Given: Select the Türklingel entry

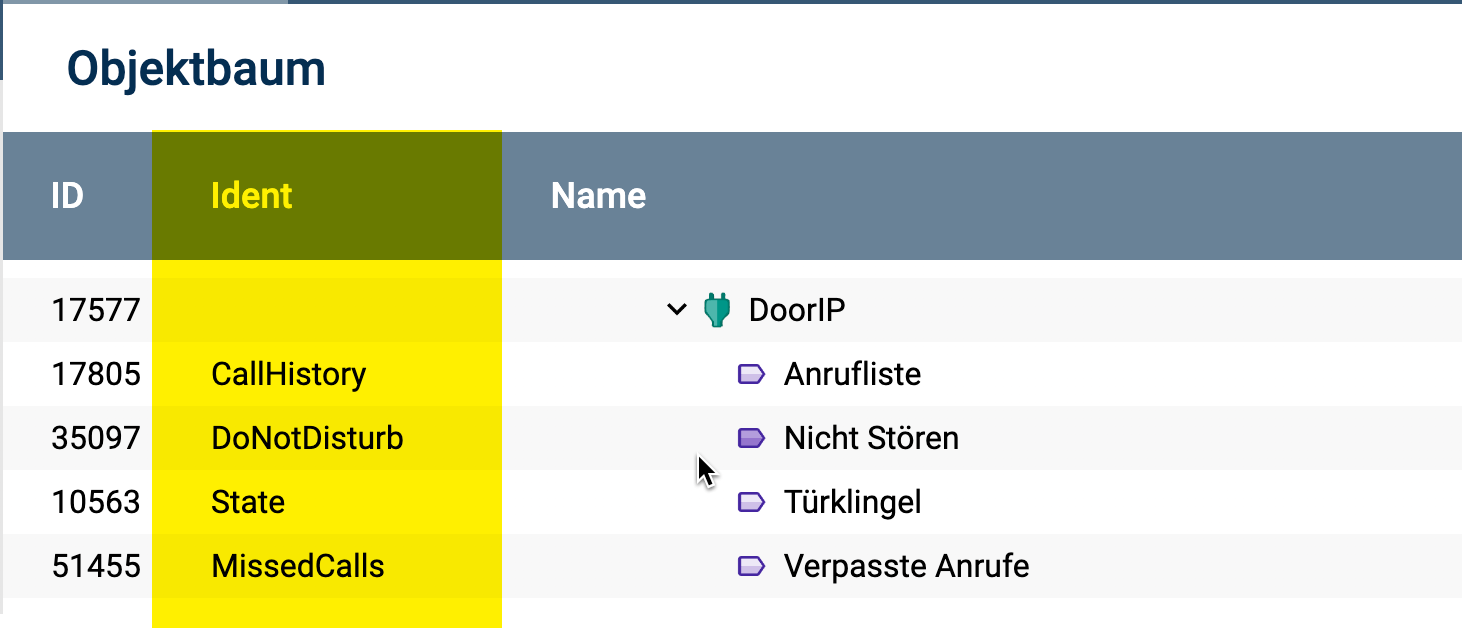Looking at the screenshot, I should 853,502.
